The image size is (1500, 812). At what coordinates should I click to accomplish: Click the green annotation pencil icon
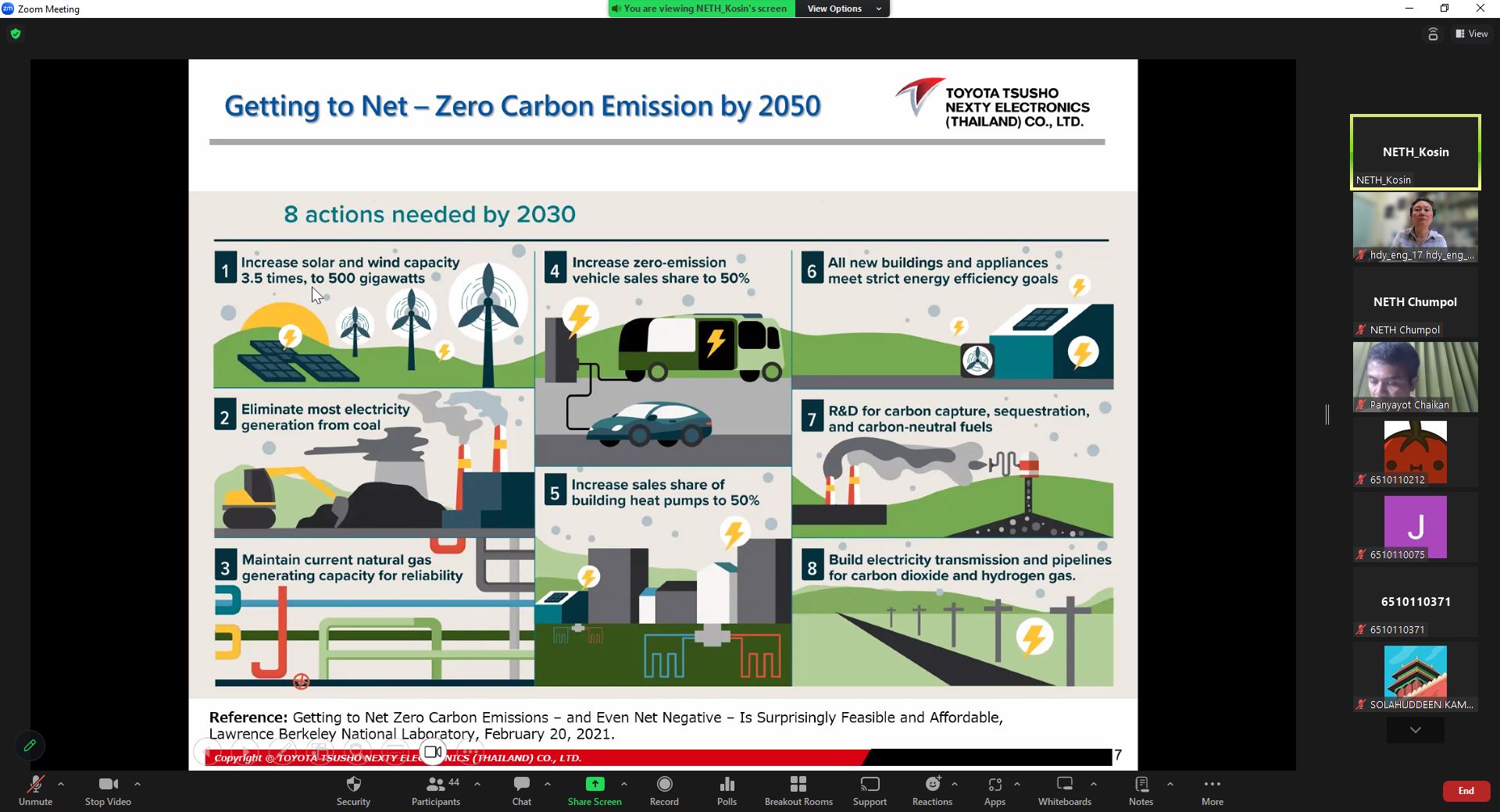30,746
